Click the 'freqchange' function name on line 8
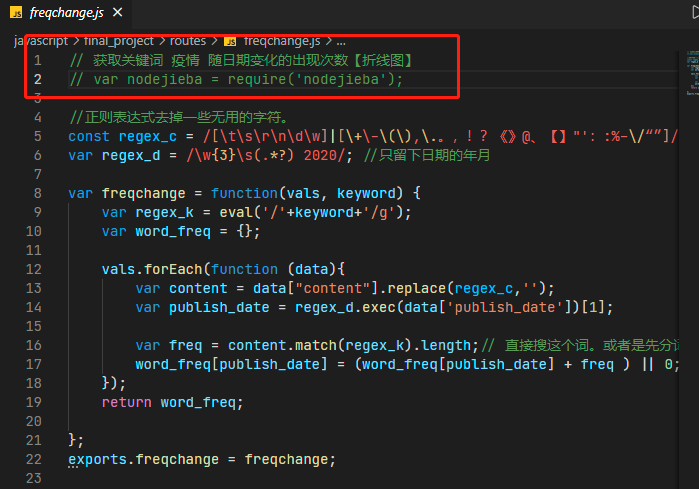Image resolution: width=699 pixels, height=489 pixels. click(x=144, y=193)
